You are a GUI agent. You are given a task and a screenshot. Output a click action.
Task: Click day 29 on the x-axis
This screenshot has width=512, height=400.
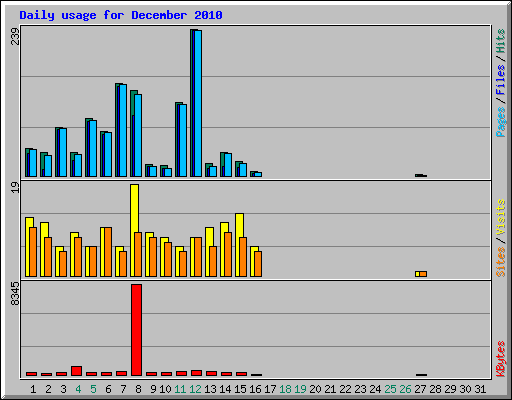[450, 389]
